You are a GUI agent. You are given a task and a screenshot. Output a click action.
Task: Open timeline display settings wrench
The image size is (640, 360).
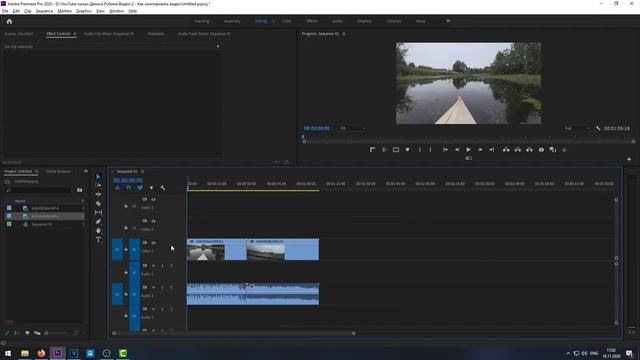[x=163, y=188]
